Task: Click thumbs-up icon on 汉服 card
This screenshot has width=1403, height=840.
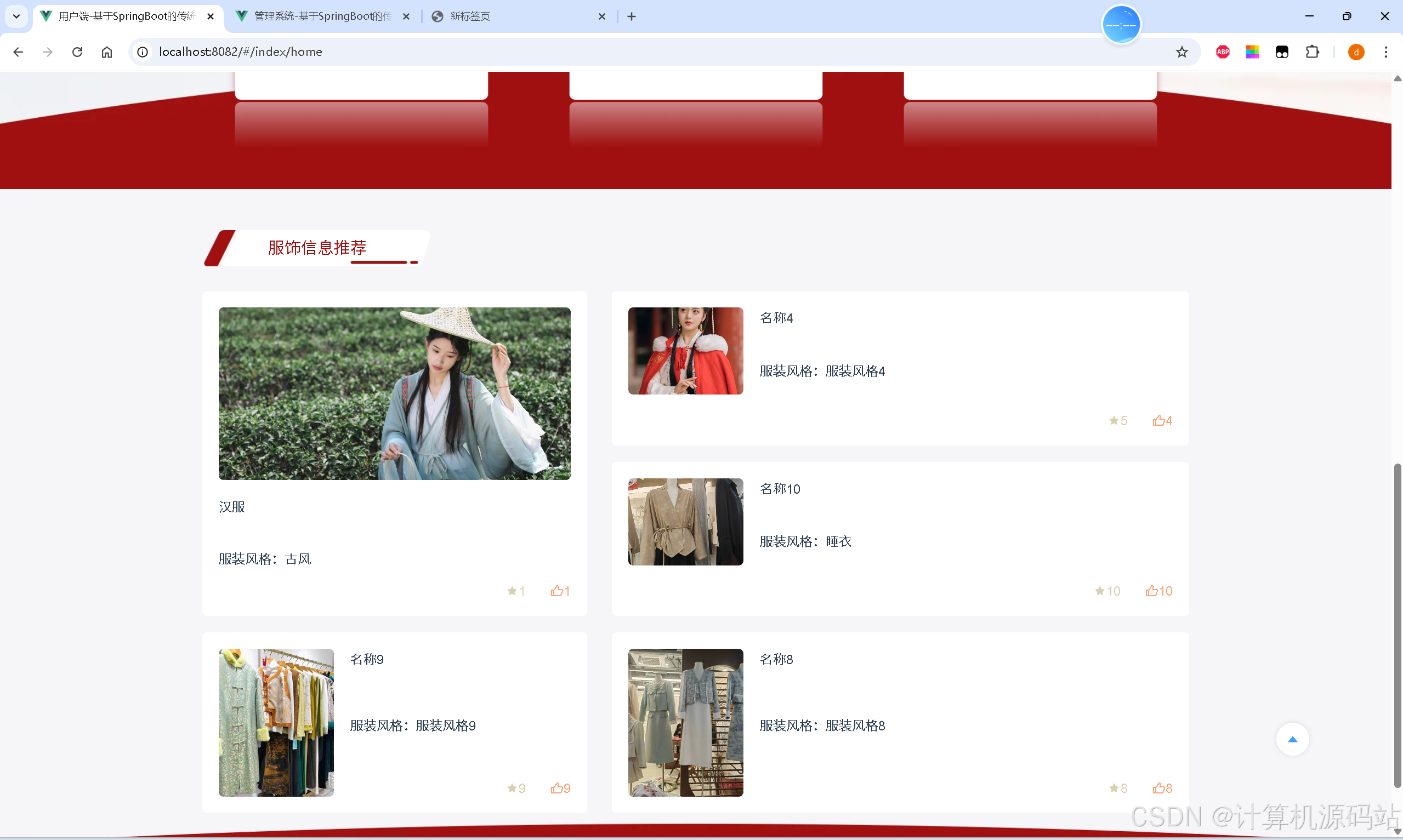Action: pyautogui.click(x=556, y=591)
